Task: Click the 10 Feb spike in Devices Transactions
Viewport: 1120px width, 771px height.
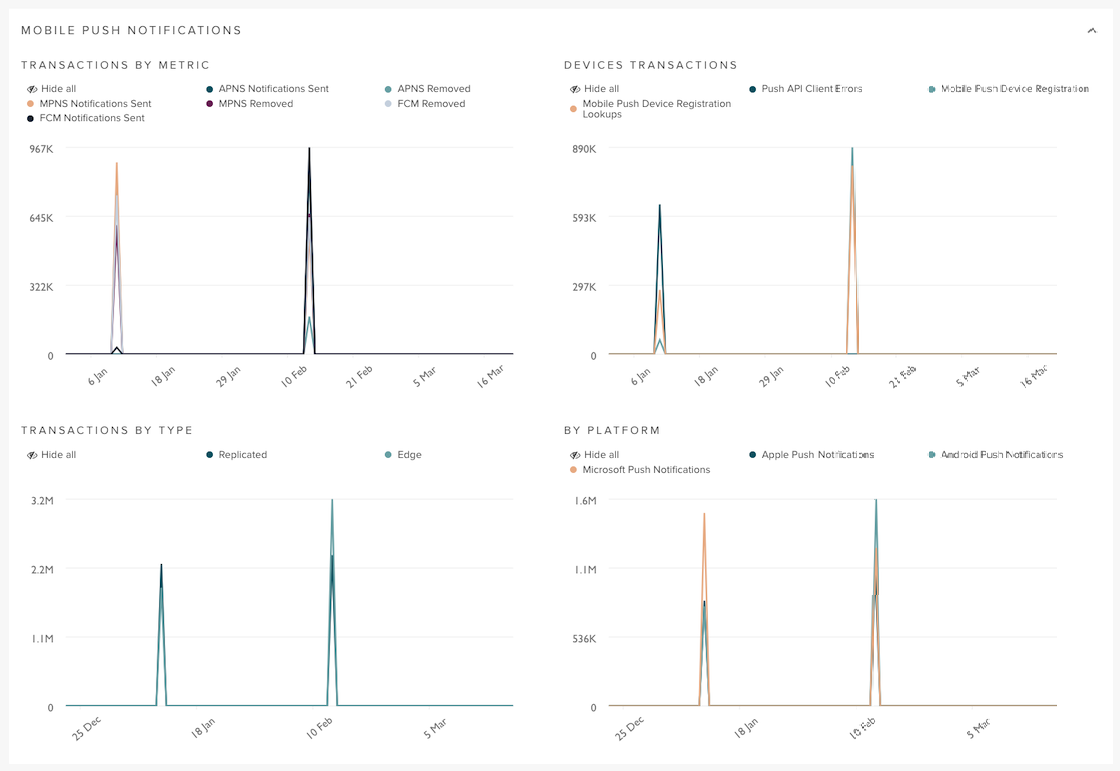Action: (x=852, y=250)
